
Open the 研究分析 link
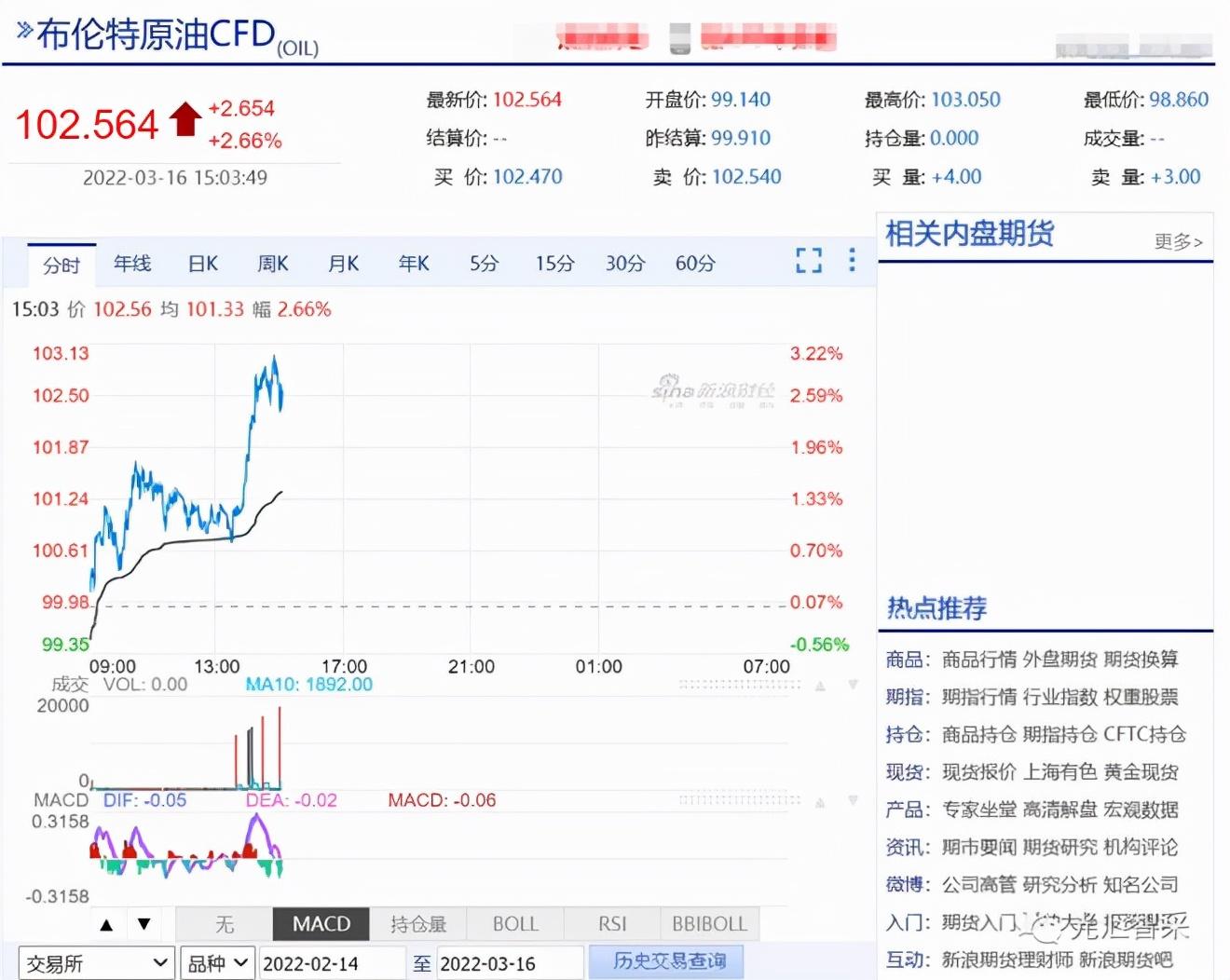point(1060,884)
